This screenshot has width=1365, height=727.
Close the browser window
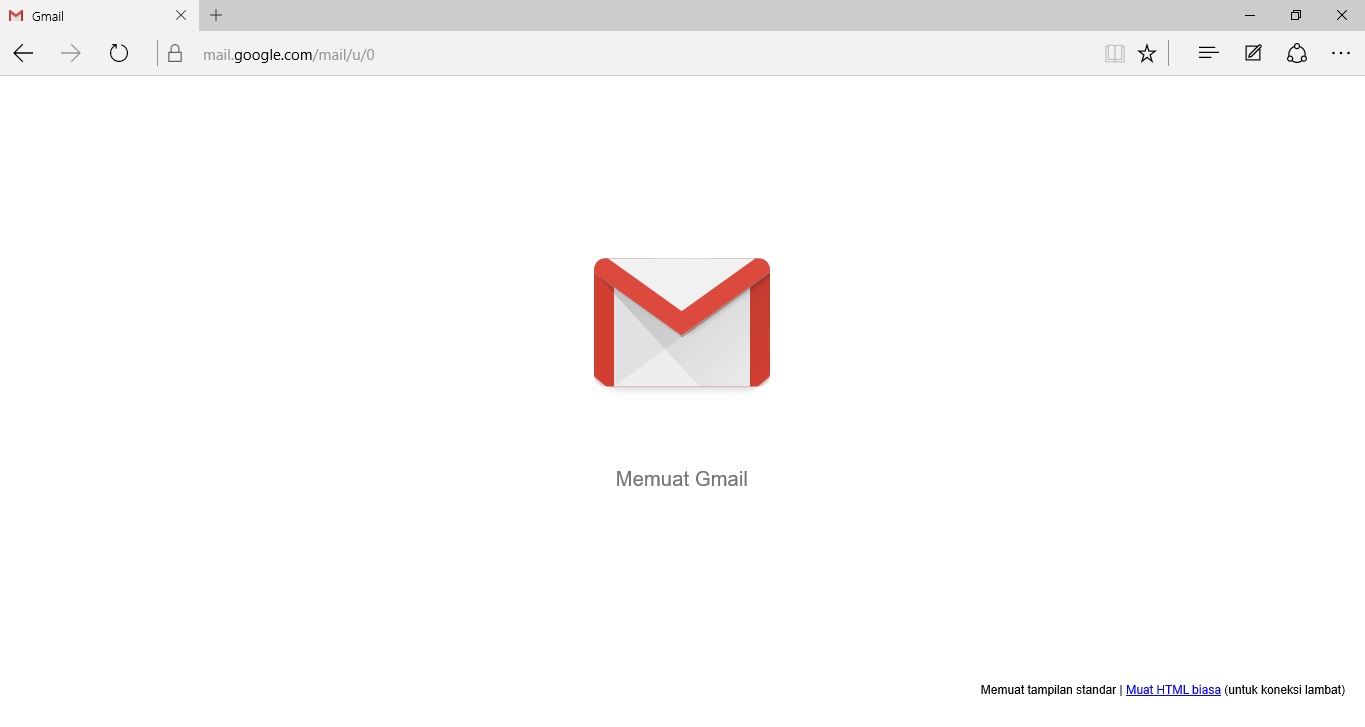click(x=1342, y=15)
